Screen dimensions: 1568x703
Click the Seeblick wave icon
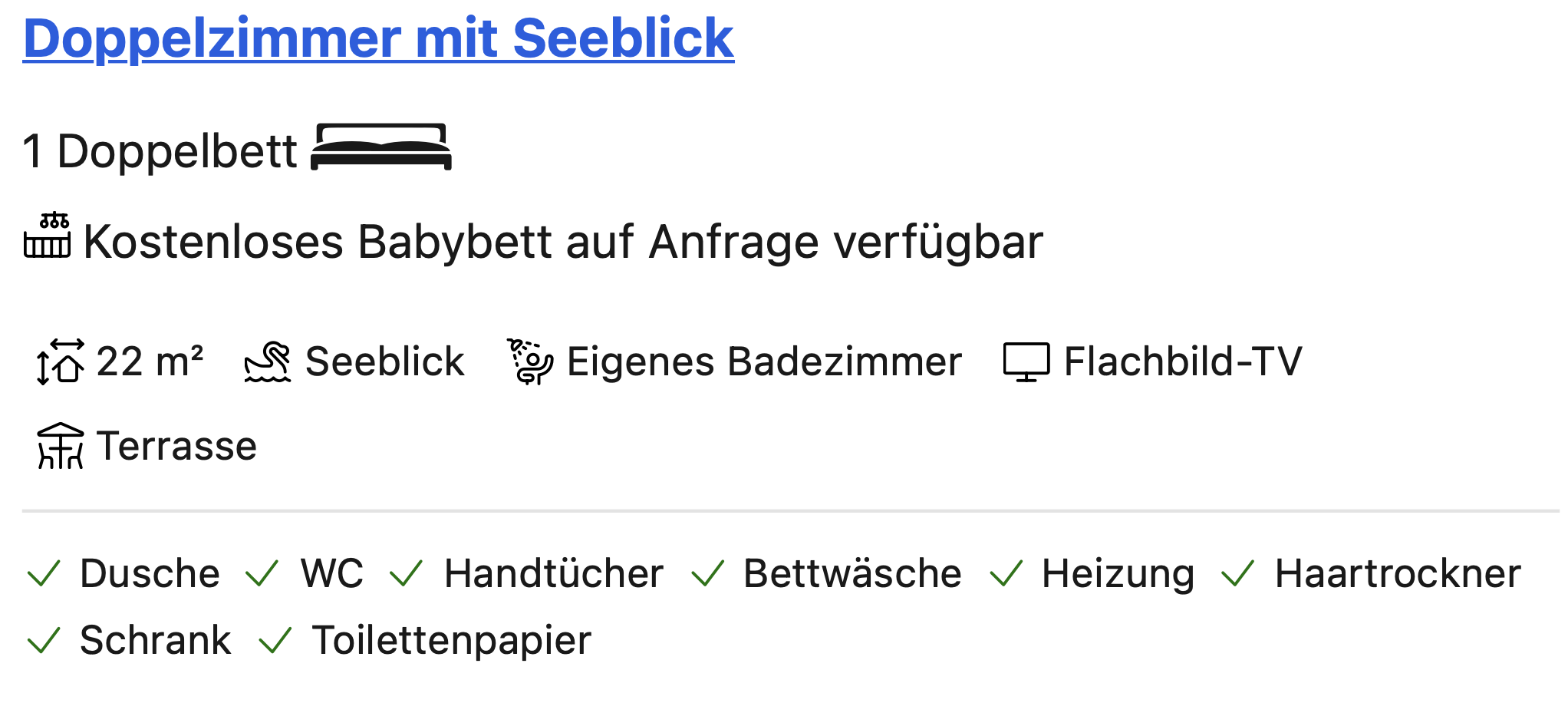[x=268, y=361]
